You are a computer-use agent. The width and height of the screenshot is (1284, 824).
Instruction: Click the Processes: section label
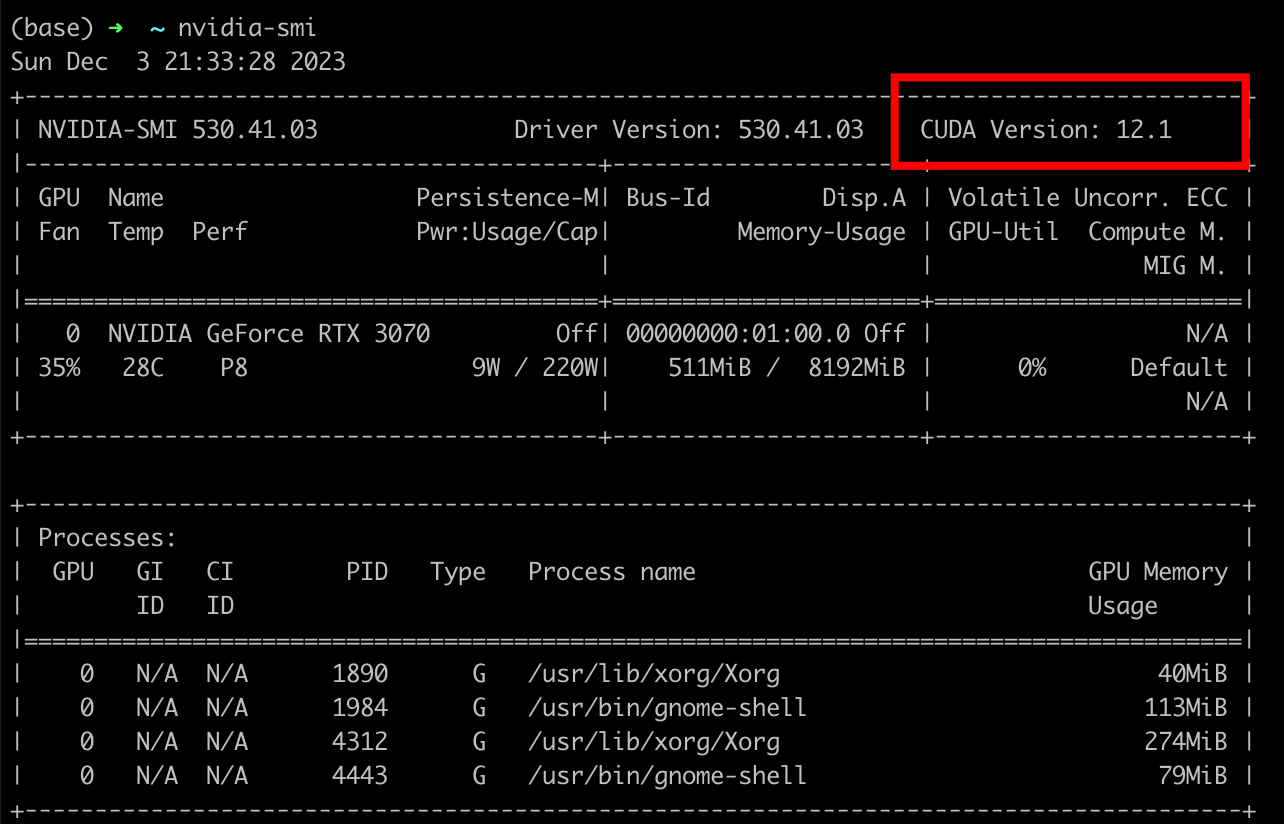(107, 538)
